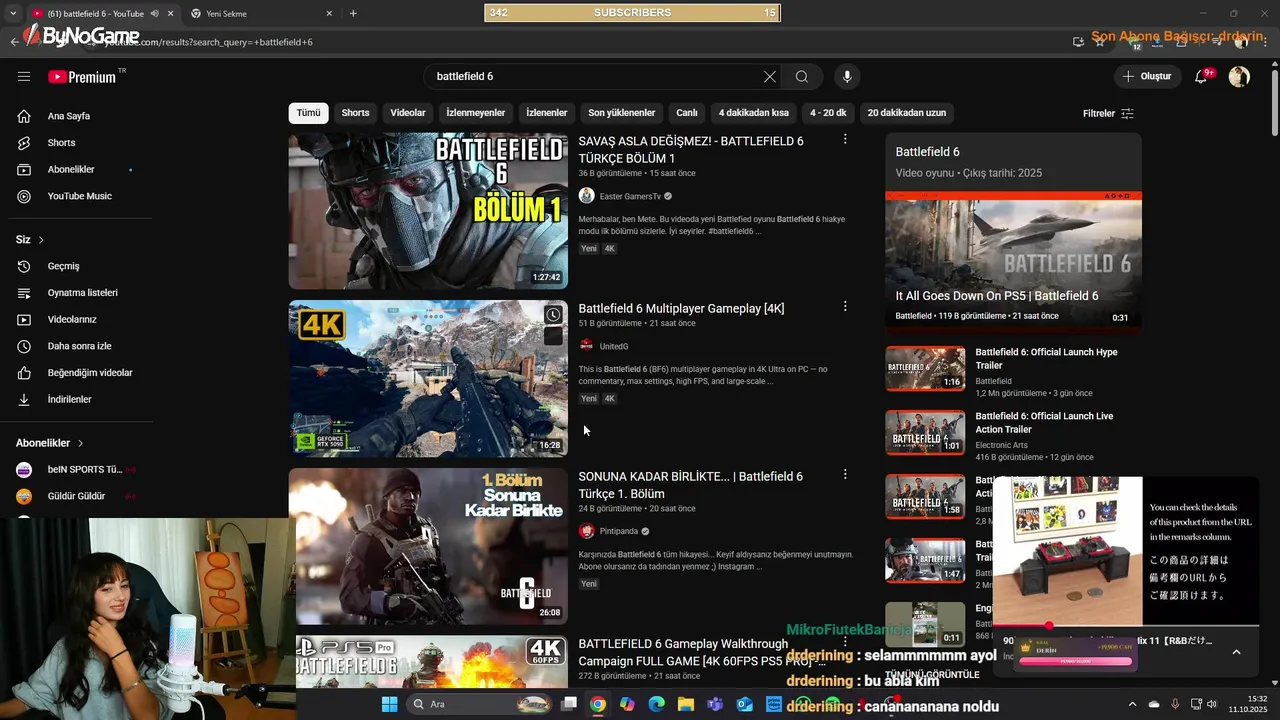Add Multiplayer Gameplay video to watch later
This screenshot has width=1280, height=720.
pos(553,315)
